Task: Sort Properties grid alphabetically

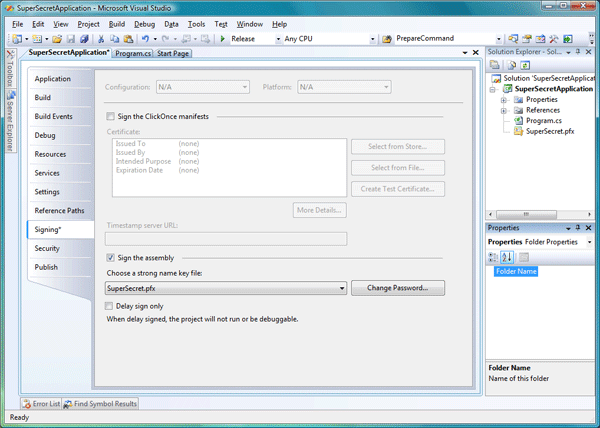Action: tap(507, 257)
